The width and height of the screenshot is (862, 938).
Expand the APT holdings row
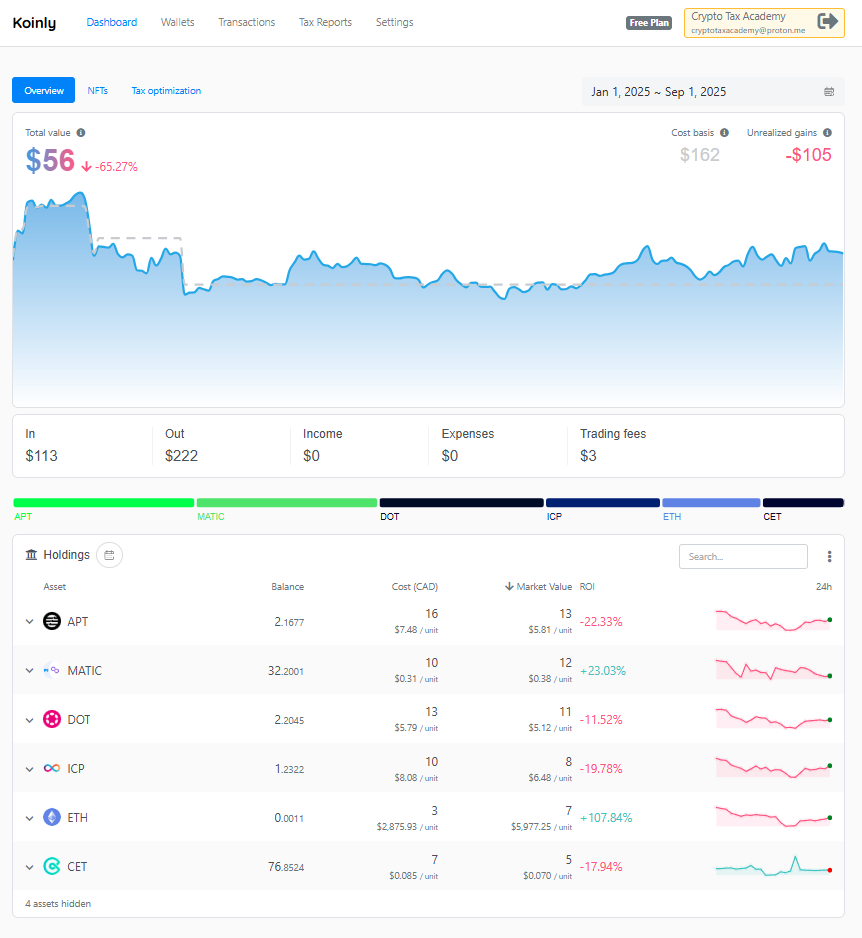(x=29, y=622)
